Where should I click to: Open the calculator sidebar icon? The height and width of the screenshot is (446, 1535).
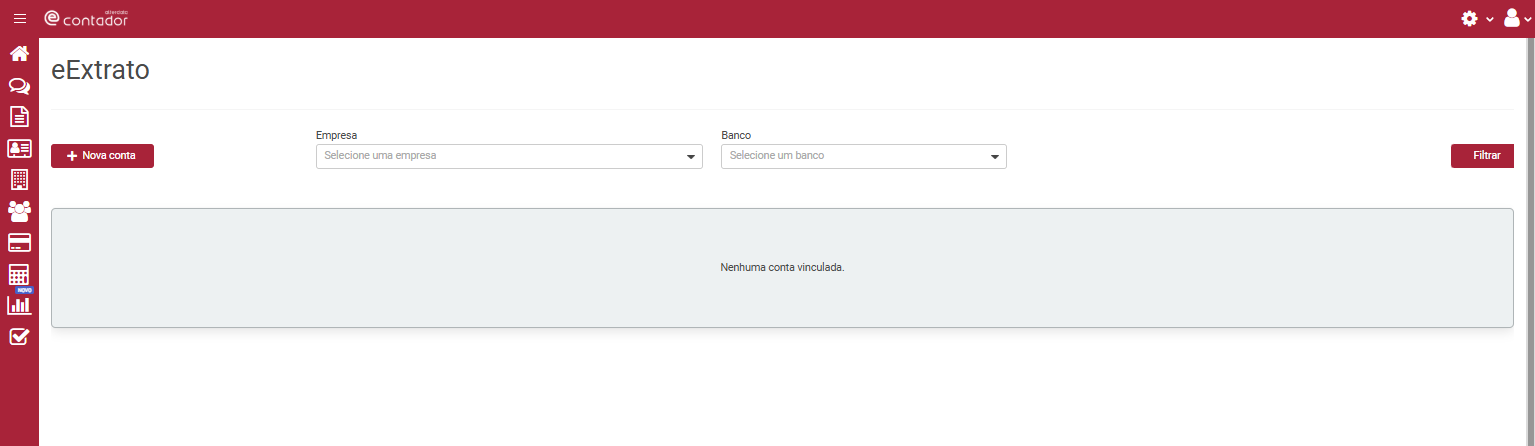coord(19,275)
